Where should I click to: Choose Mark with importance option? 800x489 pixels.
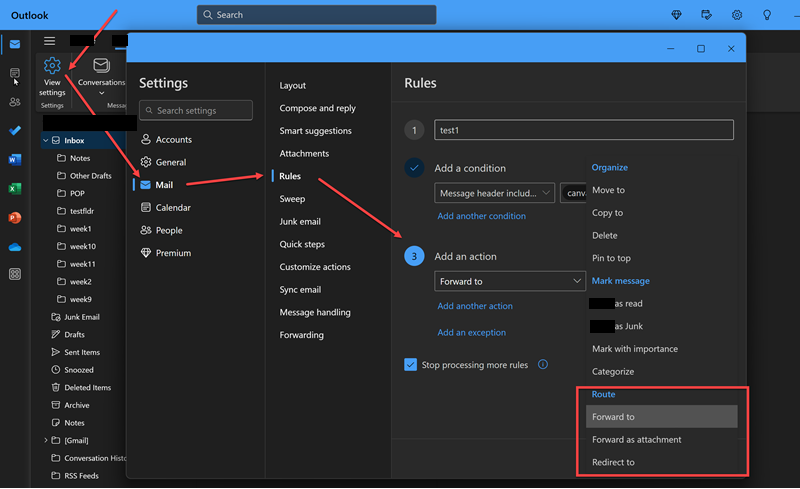pos(662,349)
